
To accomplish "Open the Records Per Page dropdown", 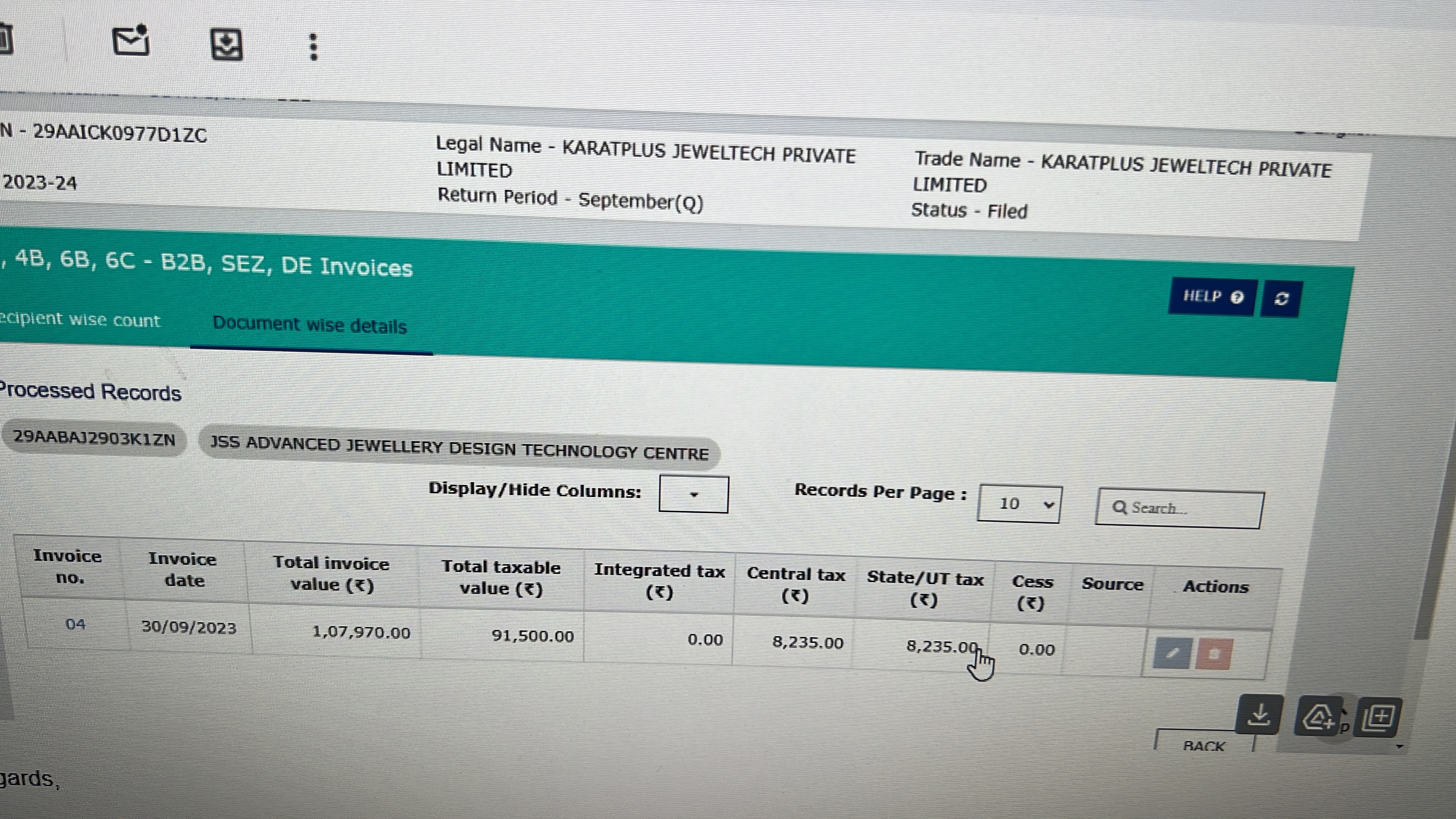I will point(1019,504).
